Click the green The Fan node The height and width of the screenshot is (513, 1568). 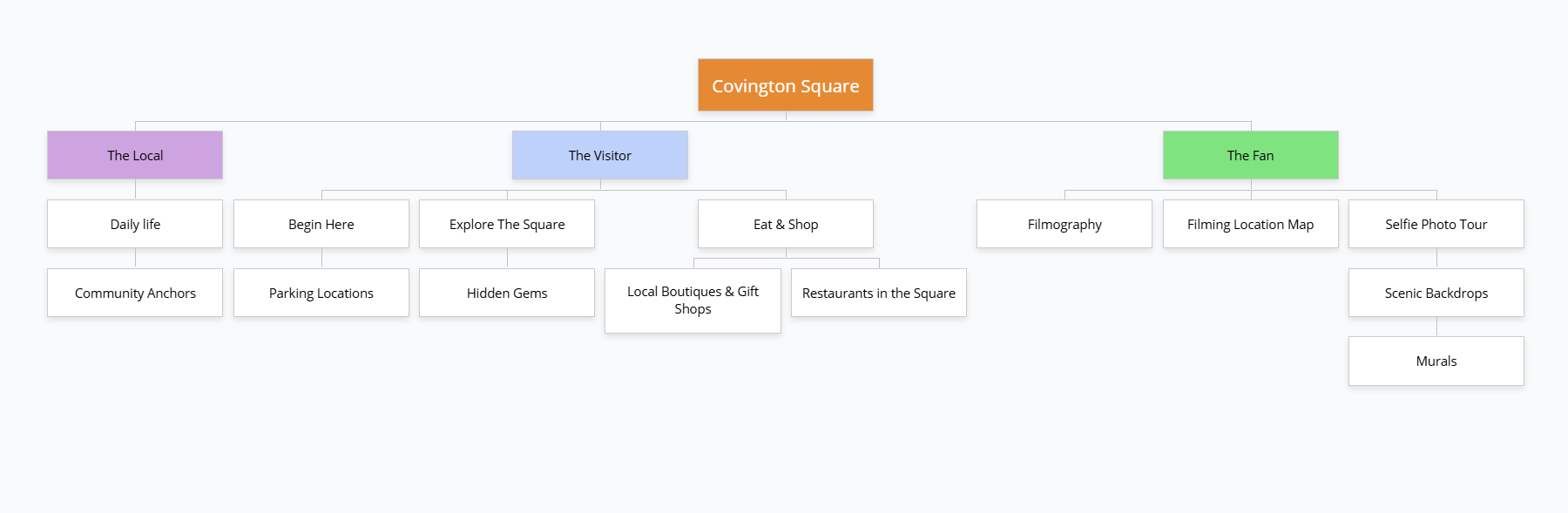point(1250,155)
